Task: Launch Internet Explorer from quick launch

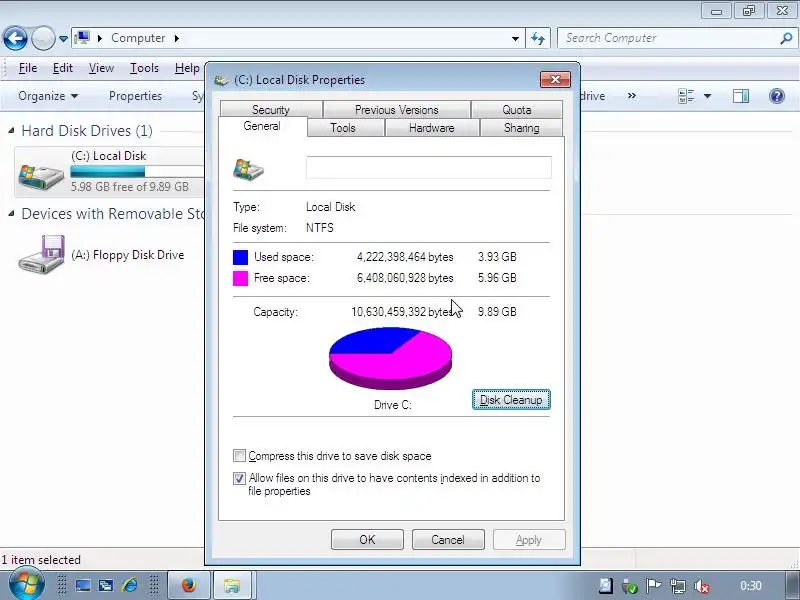Action: pyautogui.click(x=129, y=585)
